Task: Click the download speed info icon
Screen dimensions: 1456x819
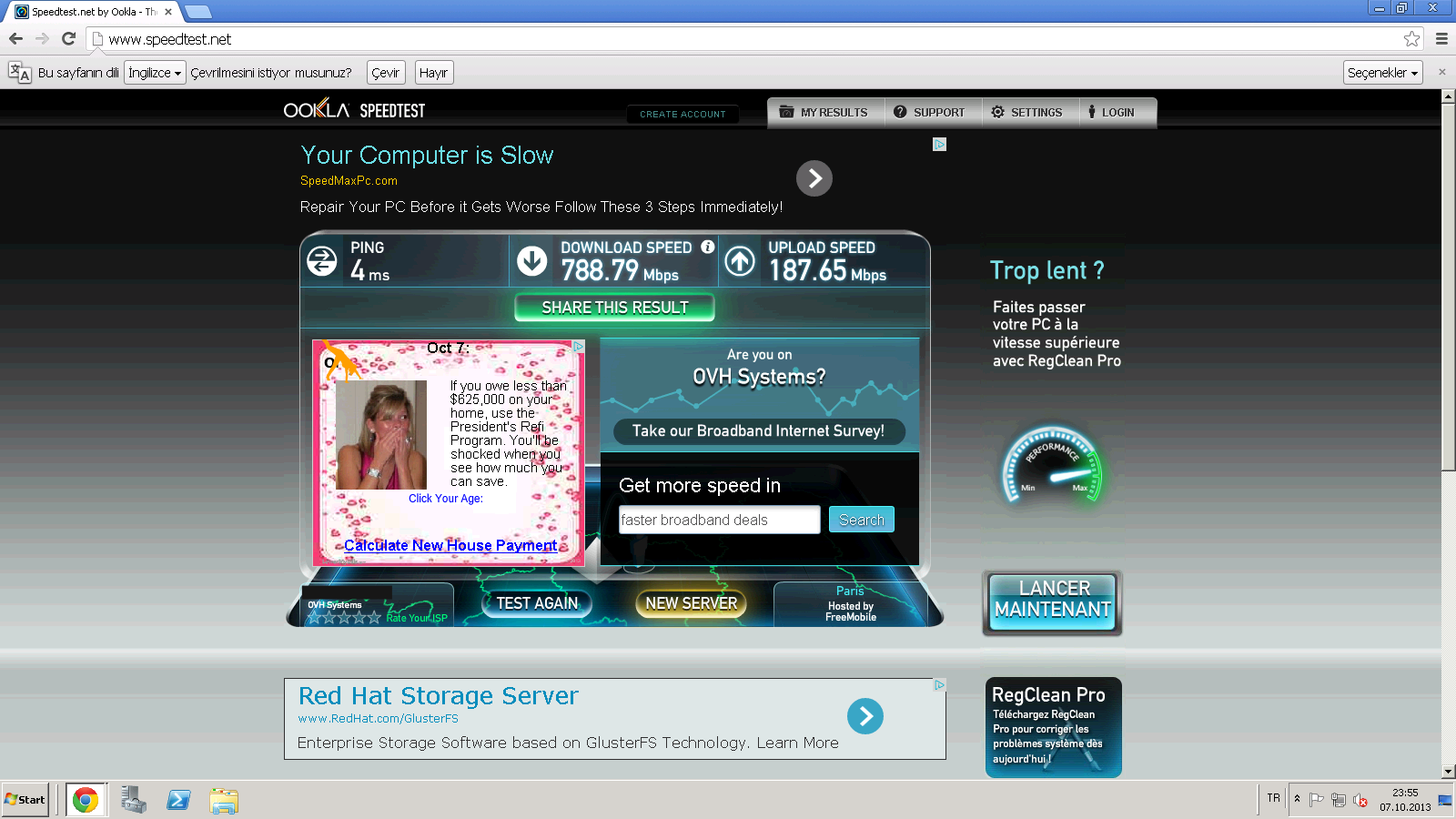Action: click(707, 247)
